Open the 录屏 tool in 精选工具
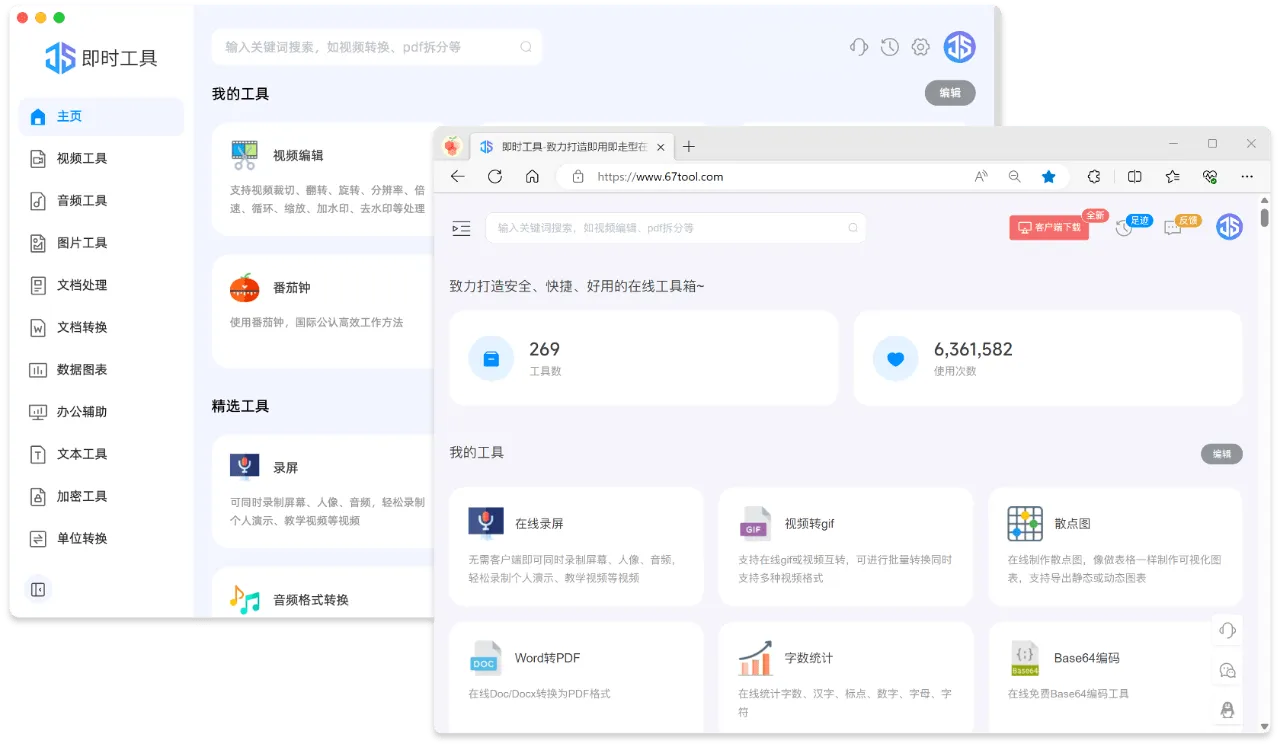 322,491
